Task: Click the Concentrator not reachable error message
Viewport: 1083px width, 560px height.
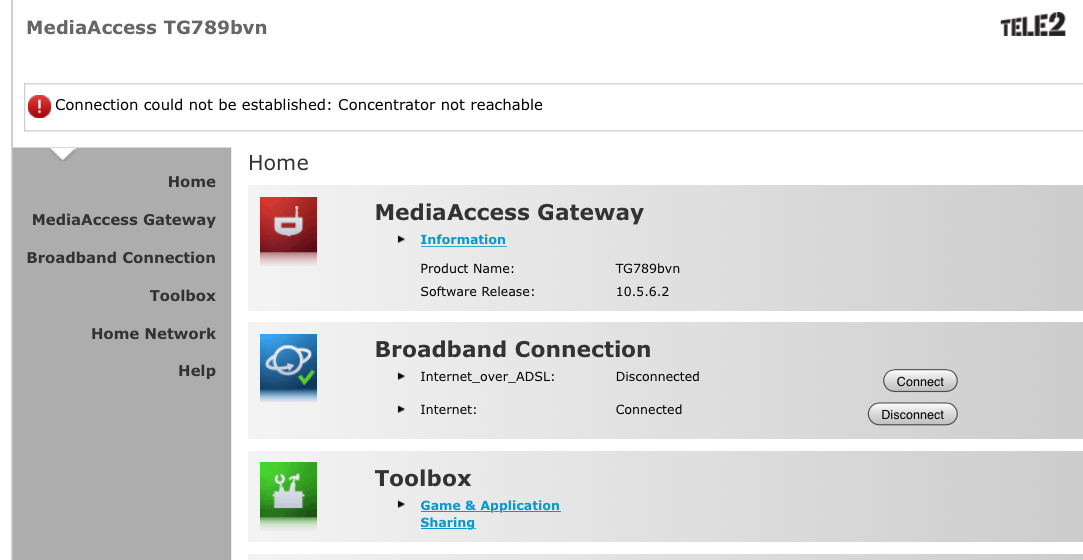Action: pyautogui.click(x=299, y=105)
